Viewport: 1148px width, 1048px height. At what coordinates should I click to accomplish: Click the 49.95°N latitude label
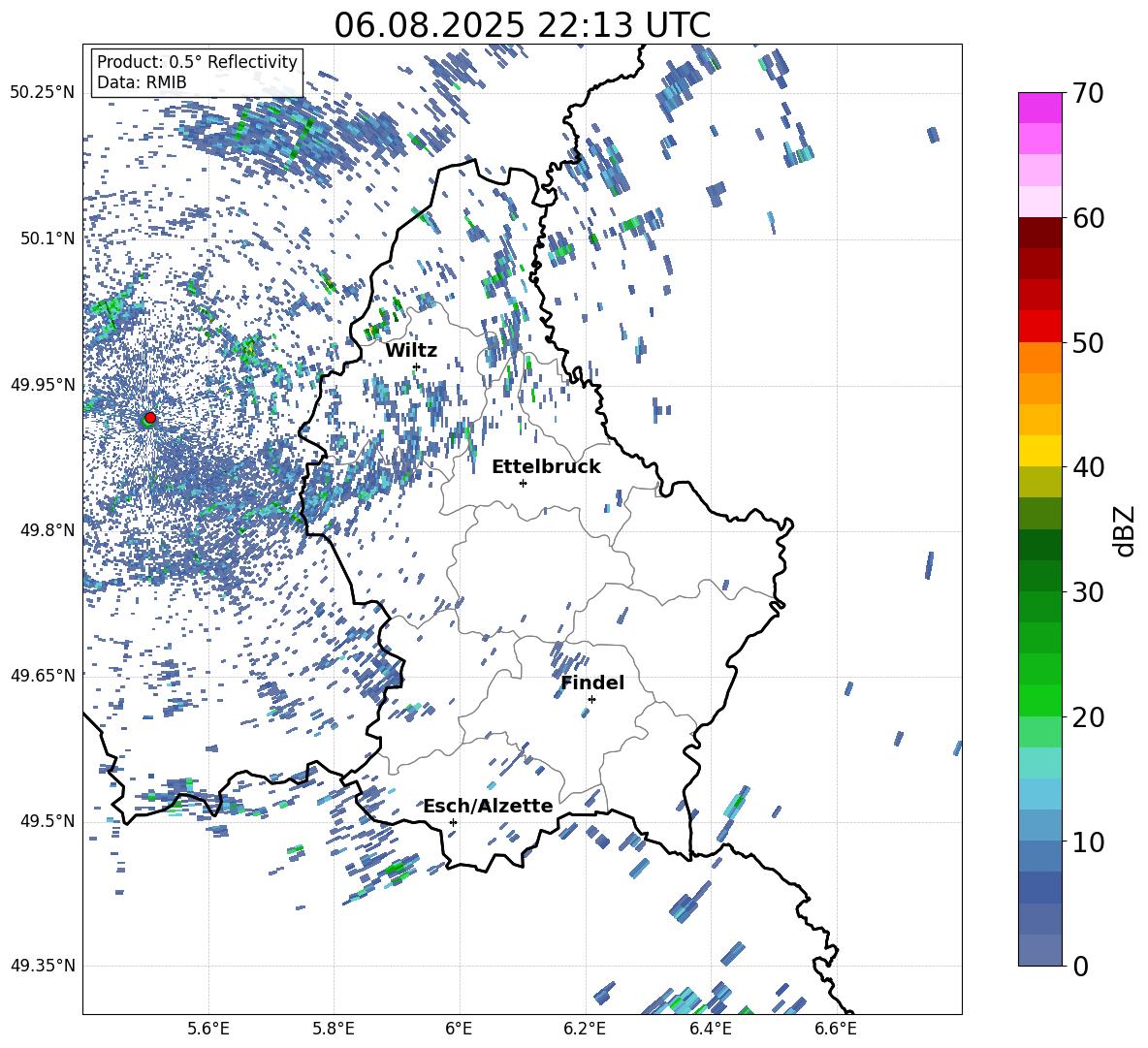(x=43, y=384)
